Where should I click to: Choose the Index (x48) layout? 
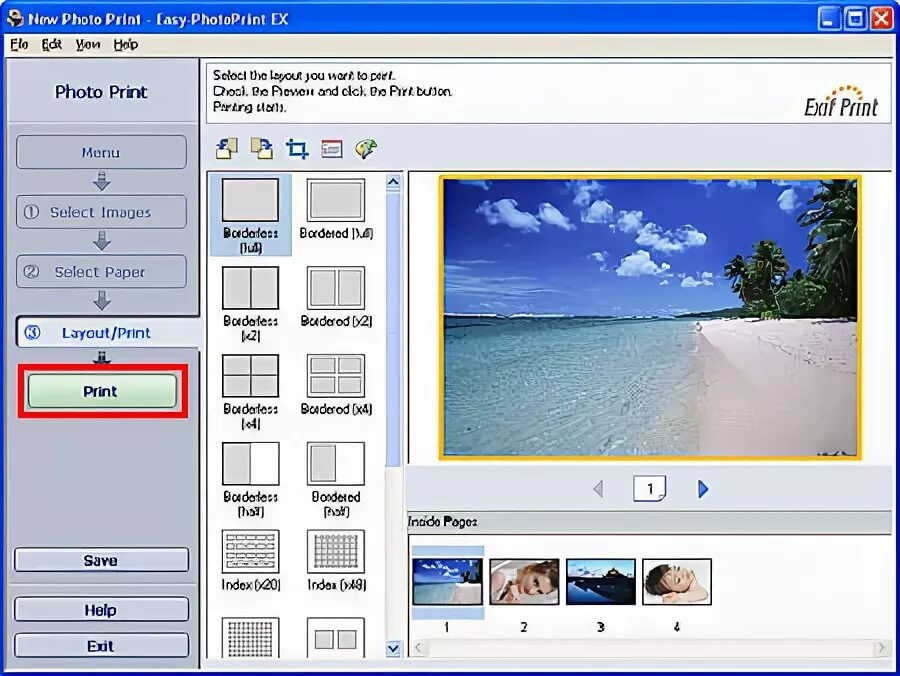click(x=336, y=561)
